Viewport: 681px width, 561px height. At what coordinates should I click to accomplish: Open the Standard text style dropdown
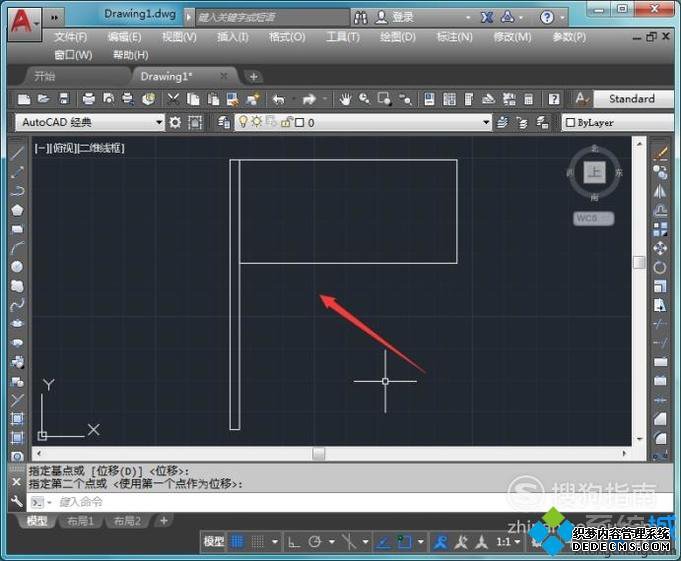(x=634, y=99)
